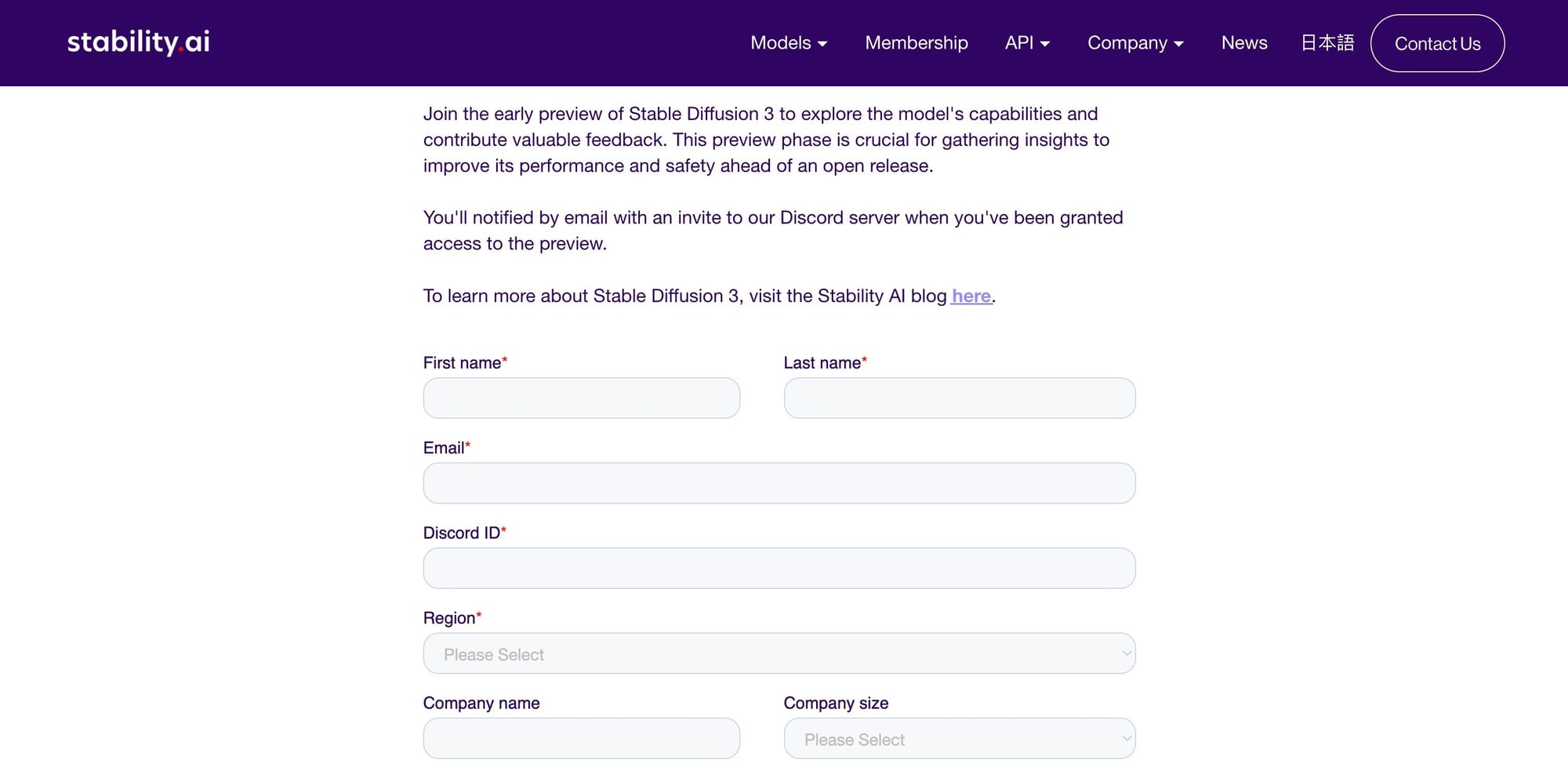1568x767 pixels.
Task: Expand the API dropdown arrow
Action: tap(1045, 44)
